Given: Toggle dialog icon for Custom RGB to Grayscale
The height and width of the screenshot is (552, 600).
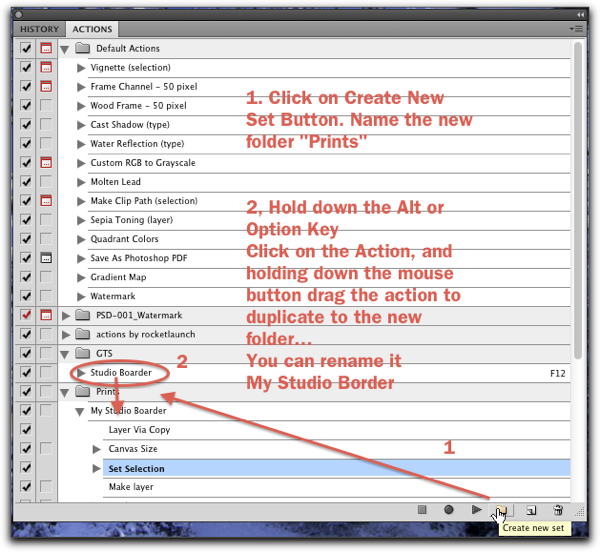Looking at the screenshot, I should tap(46, 163).
